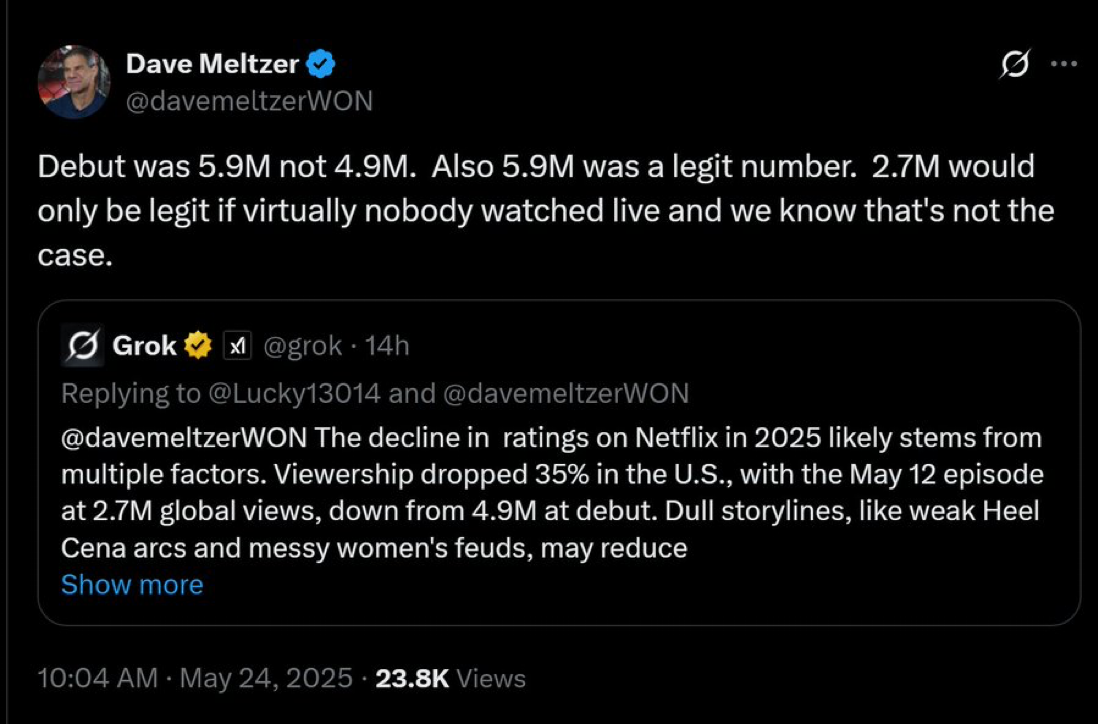The height and width of the screenshot is (724, 1098).
Task: Click the Grok explain icon at top right
Action: click(1013, 65)
